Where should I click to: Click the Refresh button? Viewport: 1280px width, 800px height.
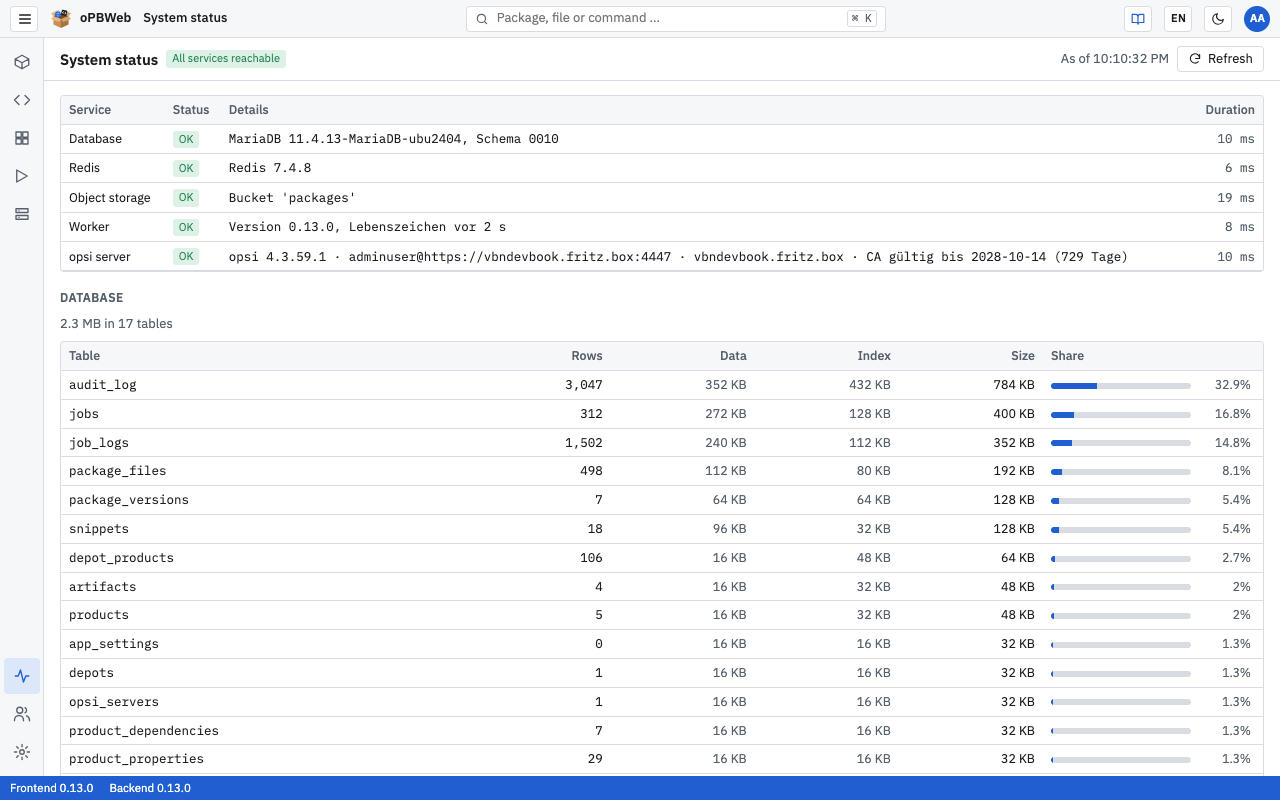[x=1220, y=59]
